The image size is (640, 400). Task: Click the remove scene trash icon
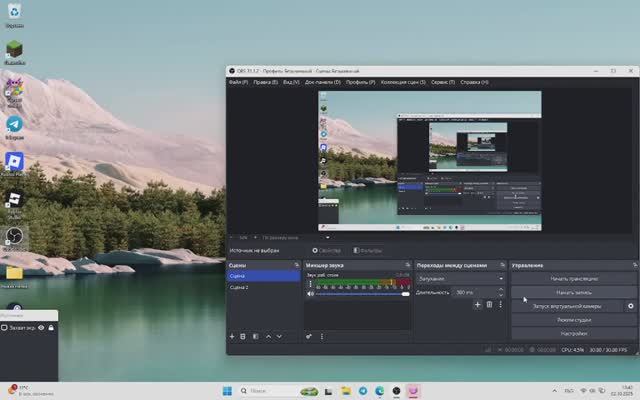tap(243, 336)
